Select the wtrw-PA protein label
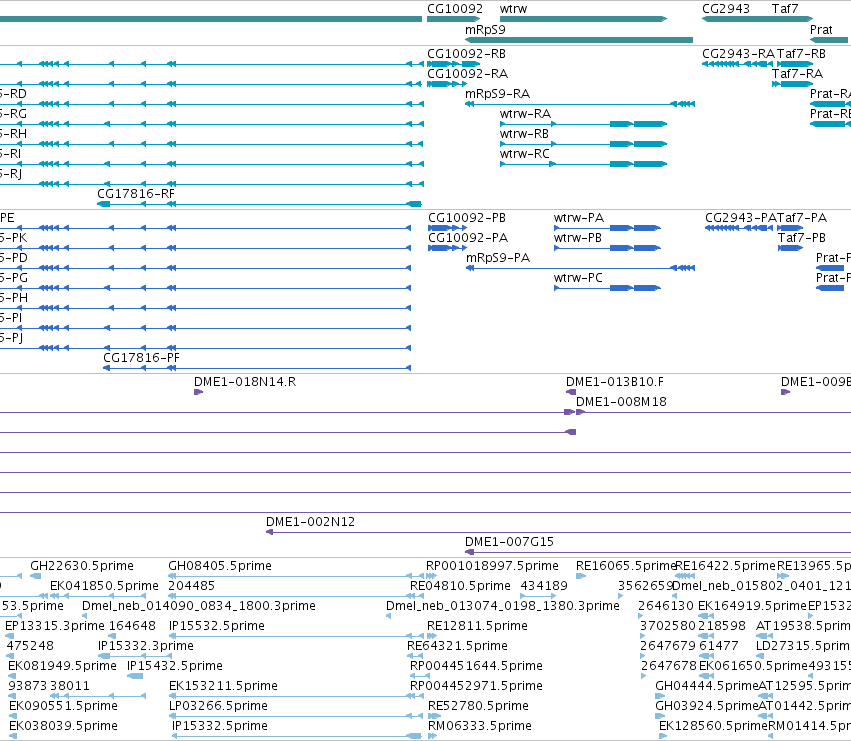This screenshot has width=851, height=741. pyautogui.click(x=579, y=218)
